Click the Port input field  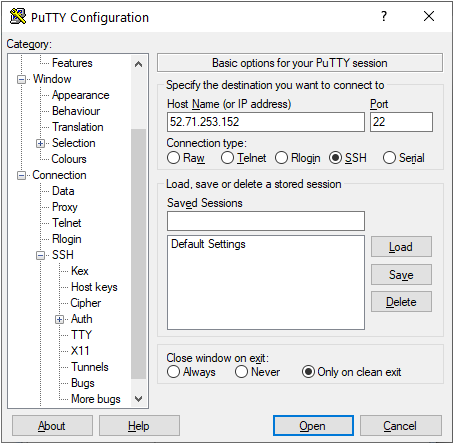pyautogui.click(x=401, y=122)
